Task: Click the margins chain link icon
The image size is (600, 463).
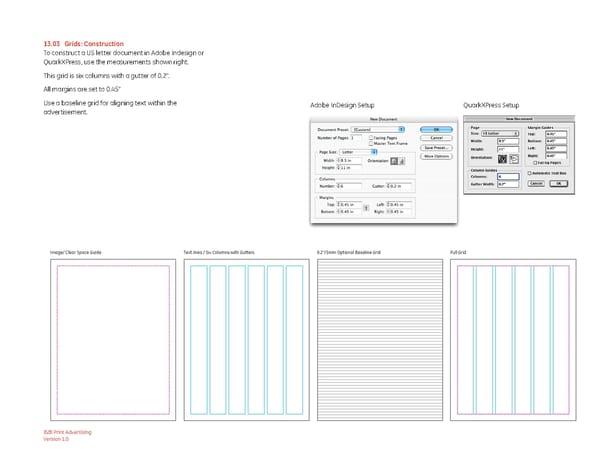Action: pos(365,207)
